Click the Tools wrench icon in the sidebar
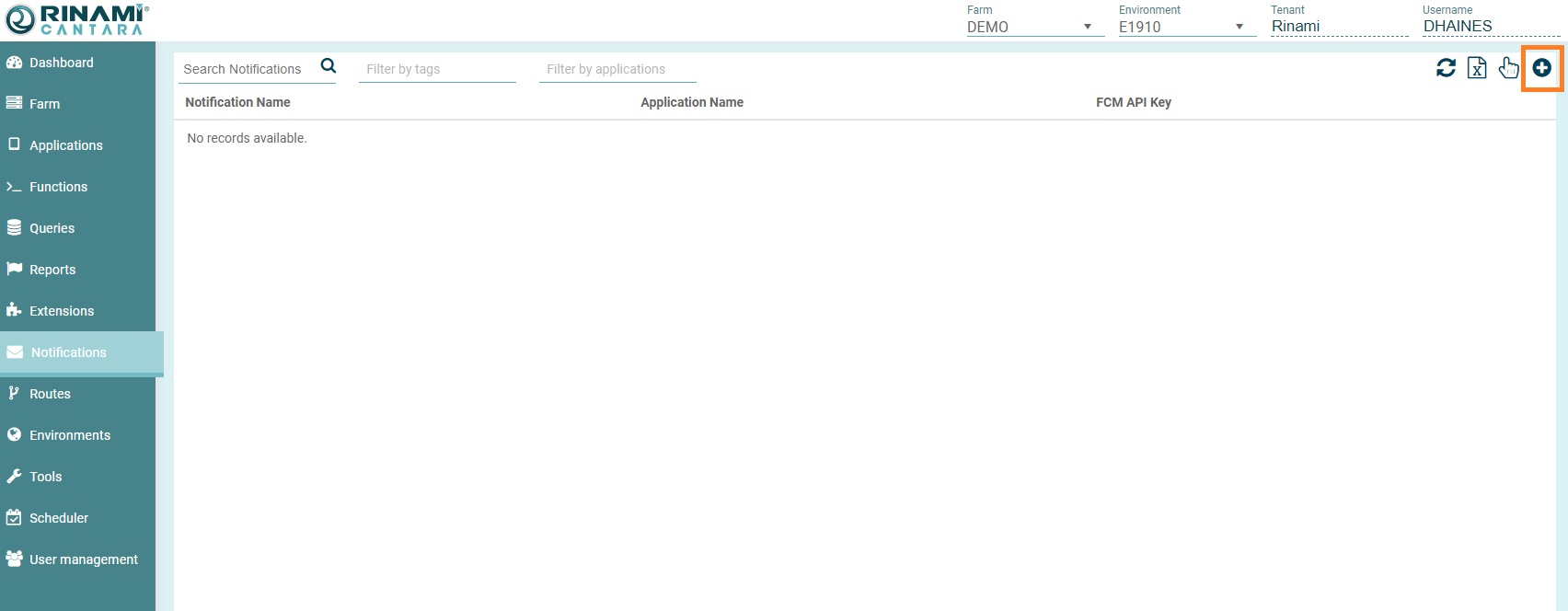This screenshot has width=1568, height=611. click(x=14, y=477)
